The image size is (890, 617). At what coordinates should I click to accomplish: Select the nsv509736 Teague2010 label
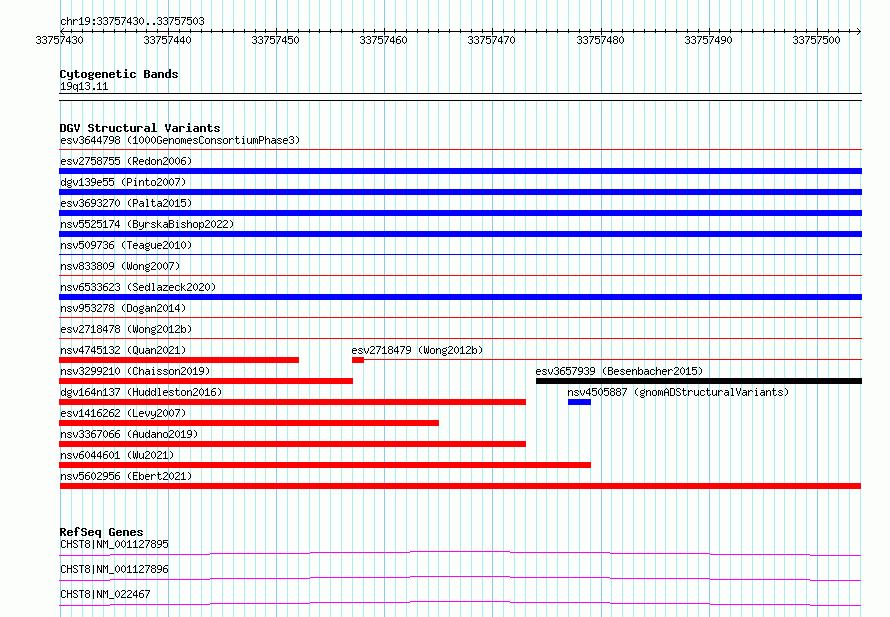[x=126, y=245]
